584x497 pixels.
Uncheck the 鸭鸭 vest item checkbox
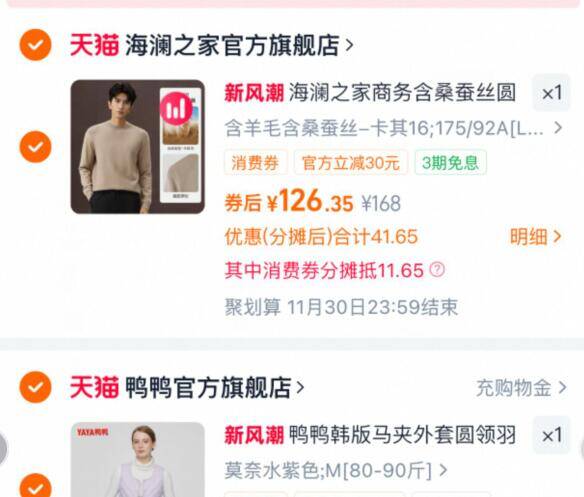(35, 486)
